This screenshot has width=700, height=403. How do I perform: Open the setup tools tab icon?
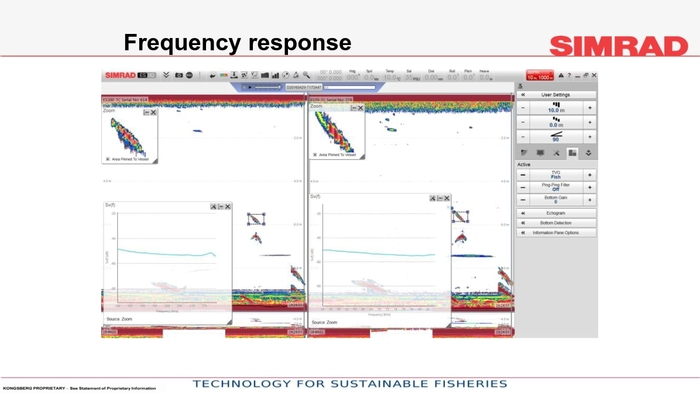[556, 153]
